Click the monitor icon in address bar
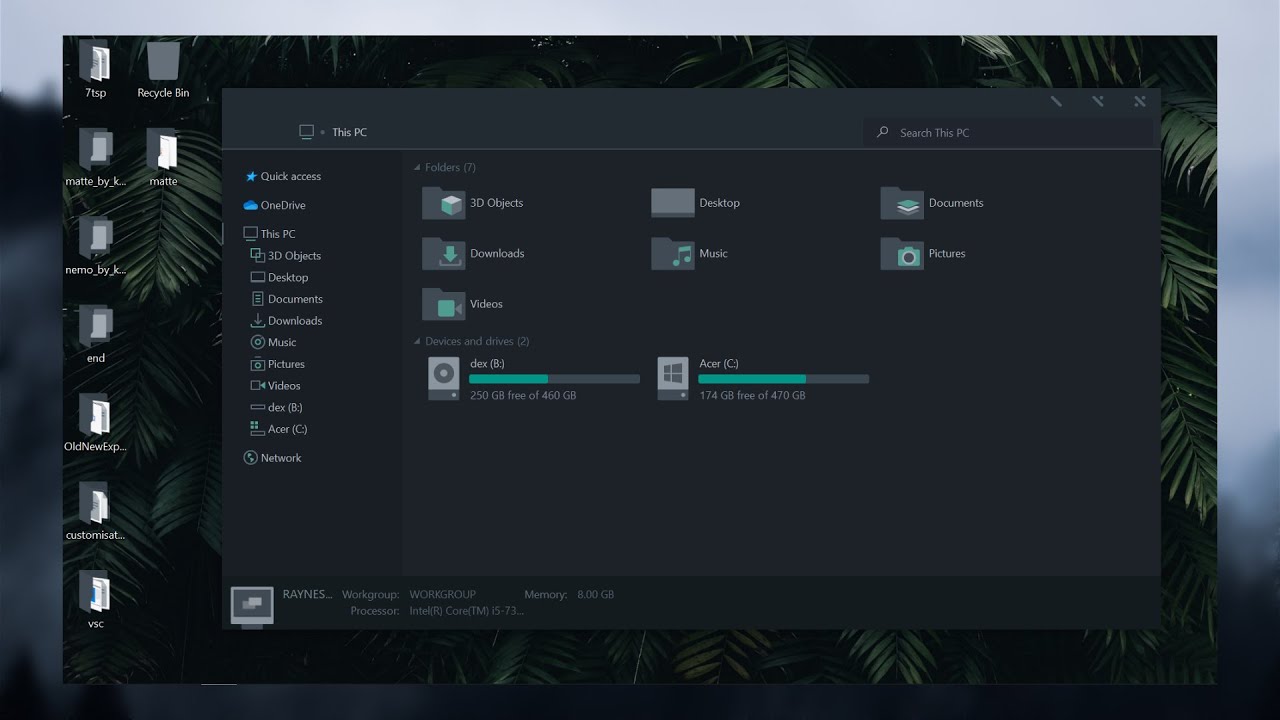Image resolution: width=1280 pixels, height=720 pixels. click(x=306, y=132)
